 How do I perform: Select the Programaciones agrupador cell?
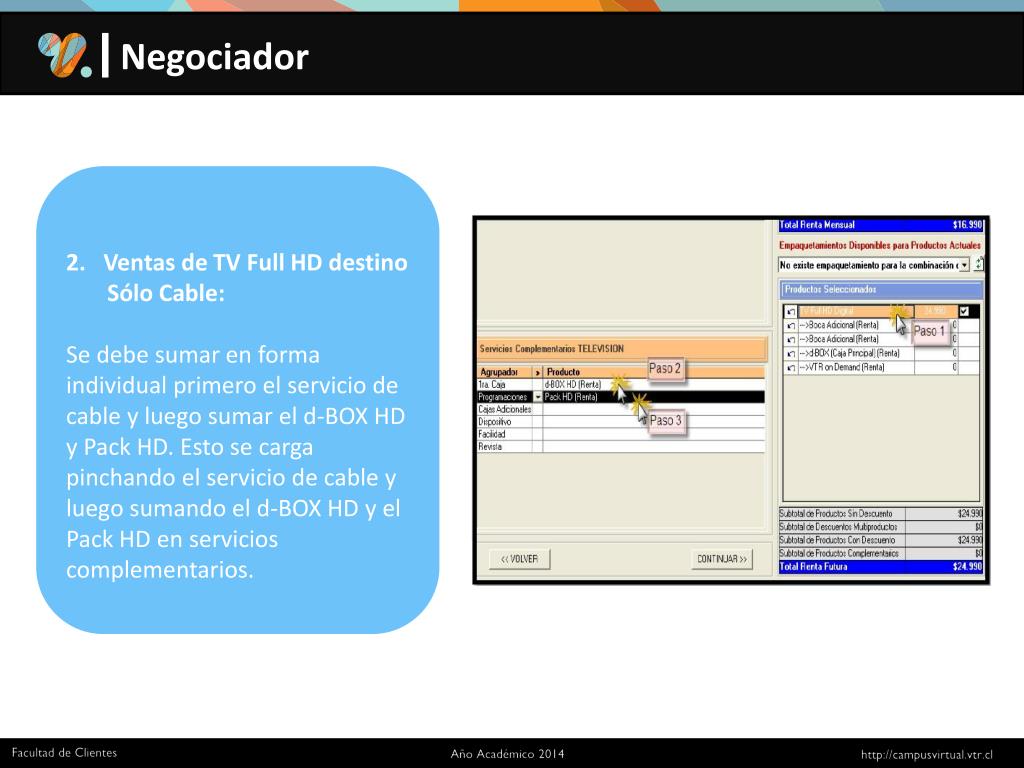[505, 397]
